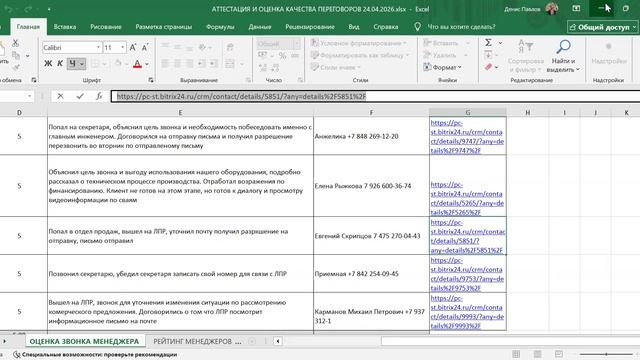Add a new sheet with plus button
The width and height of the screenshot is (640, 360).
[x=252, y=341]
